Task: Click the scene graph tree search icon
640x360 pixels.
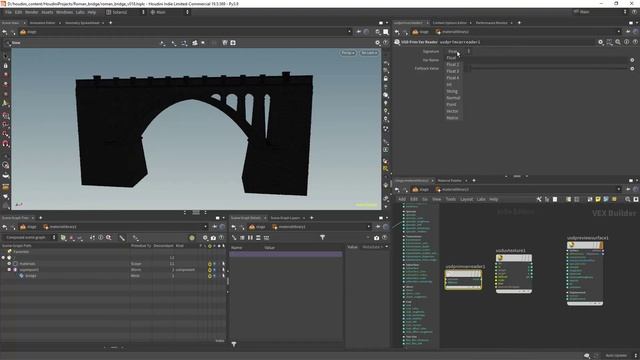Action: (x=109, y=238)
